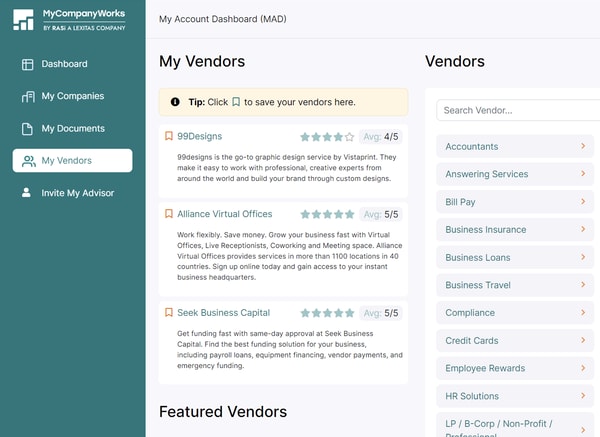Click the Alliance Virtual Offices description paragraph
Viewport: 600px width, 437px height.
(290, 256)
